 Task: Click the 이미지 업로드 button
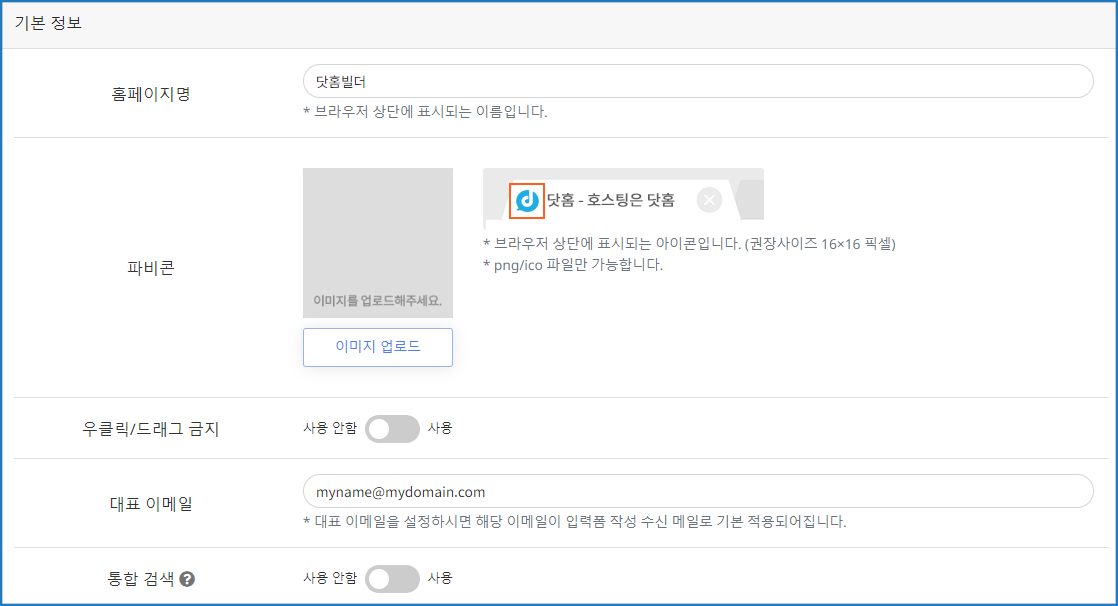pyautogui.click(x=378, y=347)
